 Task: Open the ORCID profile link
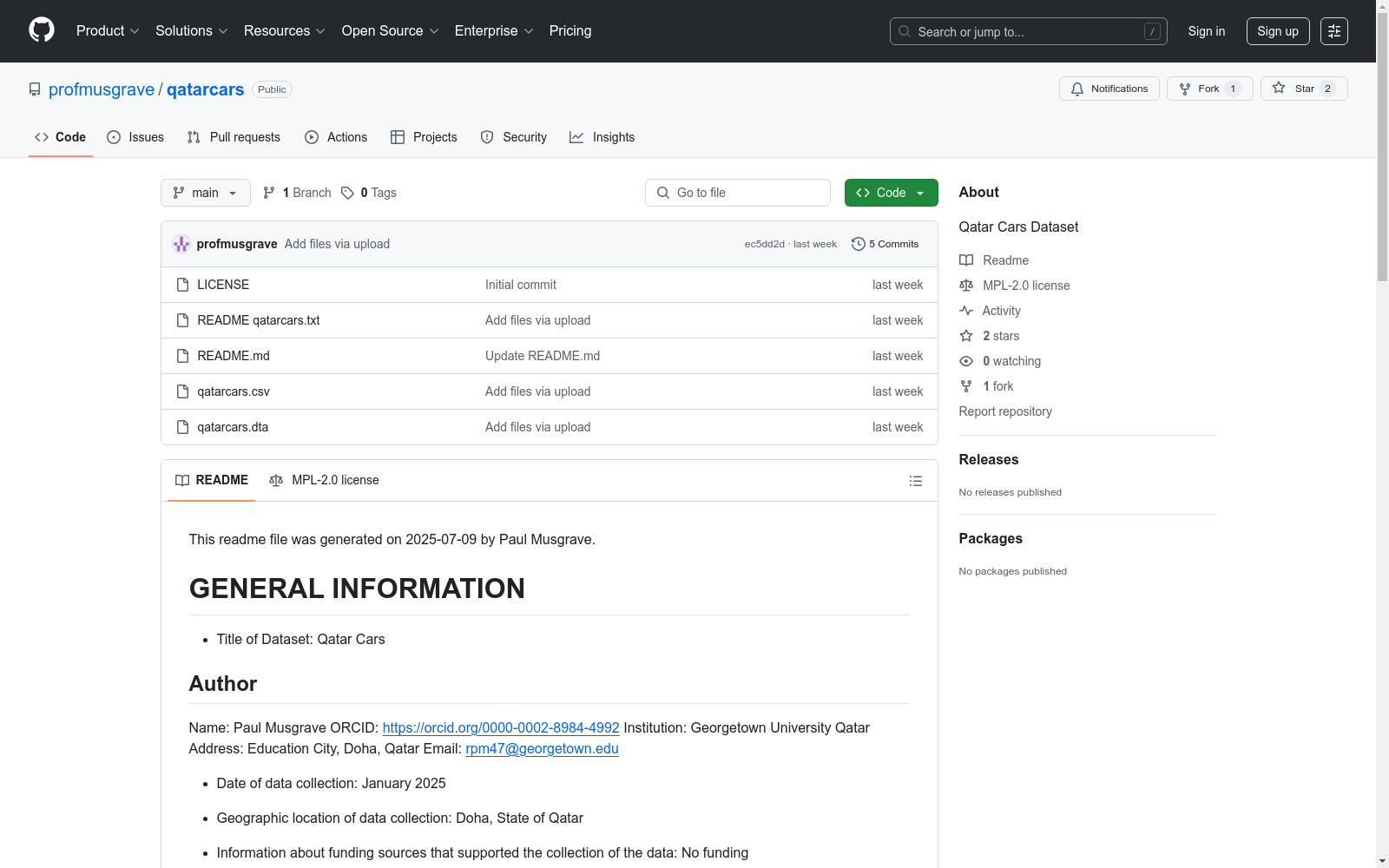click(501, 727)
